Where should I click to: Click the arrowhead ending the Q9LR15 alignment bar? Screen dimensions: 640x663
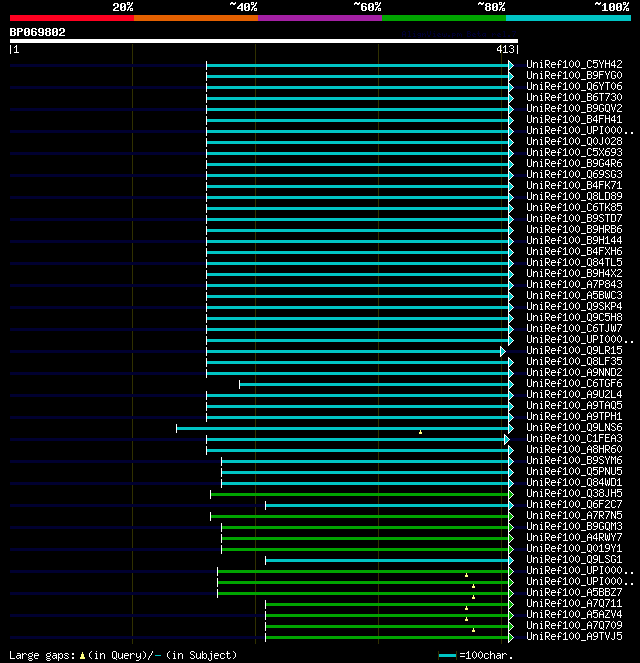click(503, 351)
